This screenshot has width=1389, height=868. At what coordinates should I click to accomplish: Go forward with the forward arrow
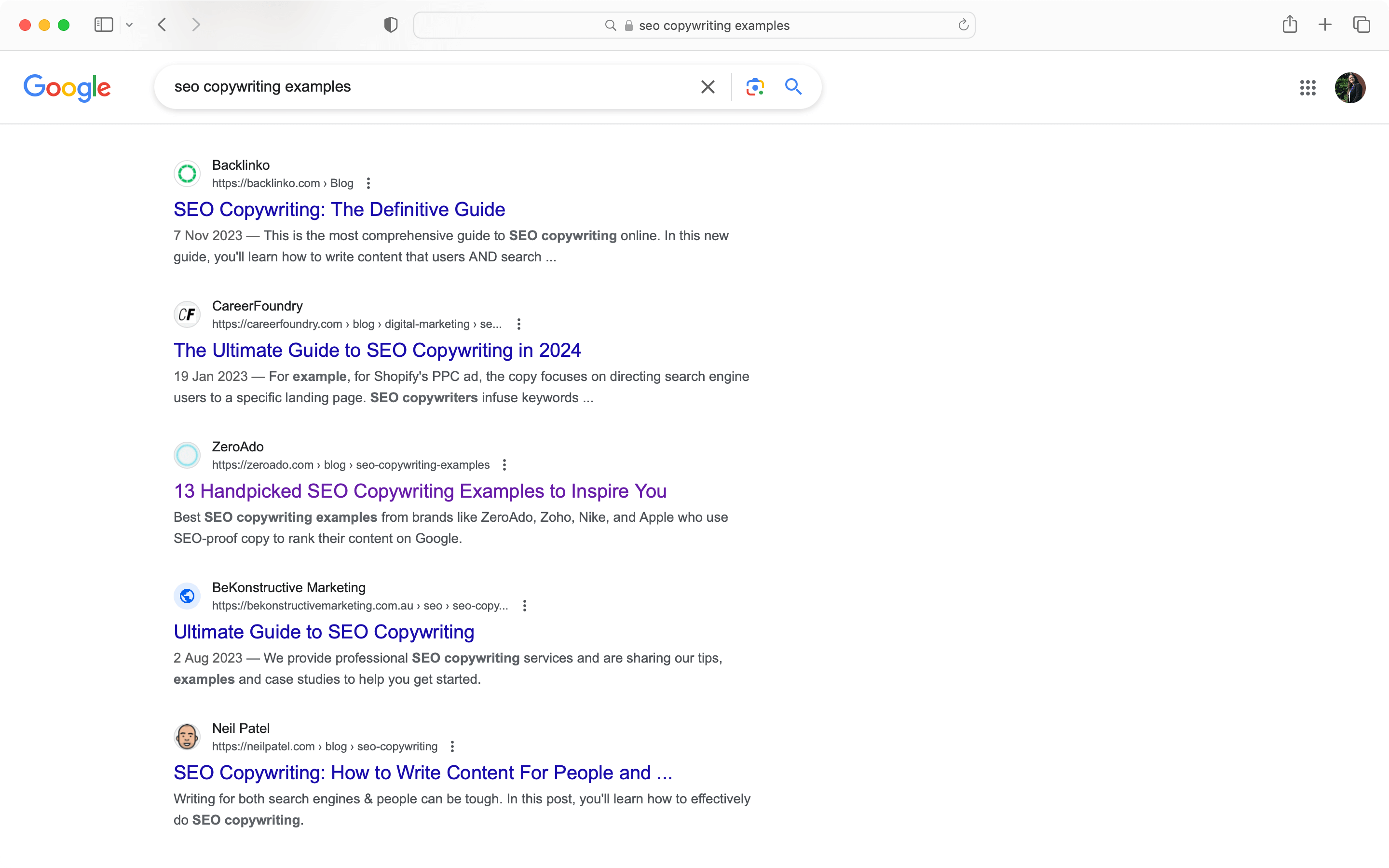tap(196, 25)
